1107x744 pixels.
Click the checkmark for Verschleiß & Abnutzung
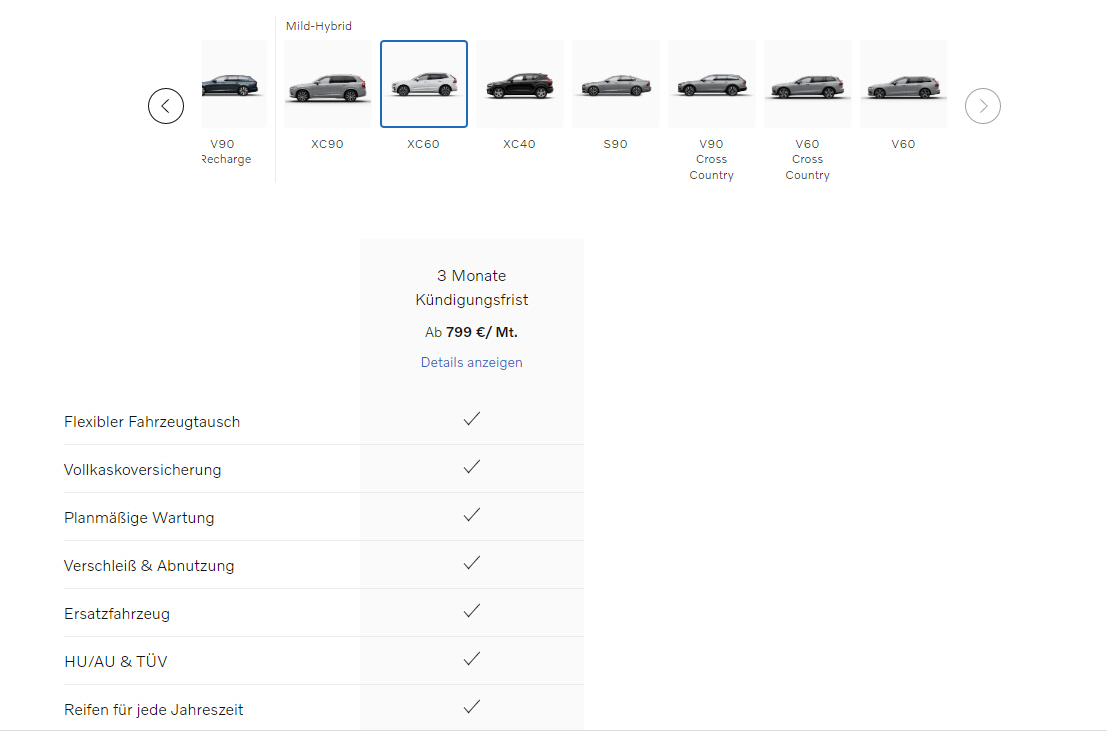click(472, 563)
